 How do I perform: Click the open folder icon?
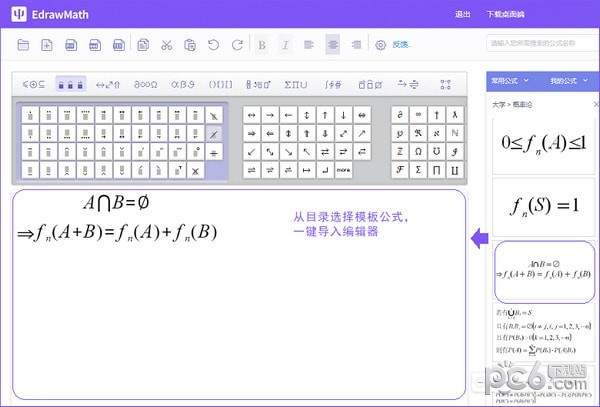[x=23, y=44]
